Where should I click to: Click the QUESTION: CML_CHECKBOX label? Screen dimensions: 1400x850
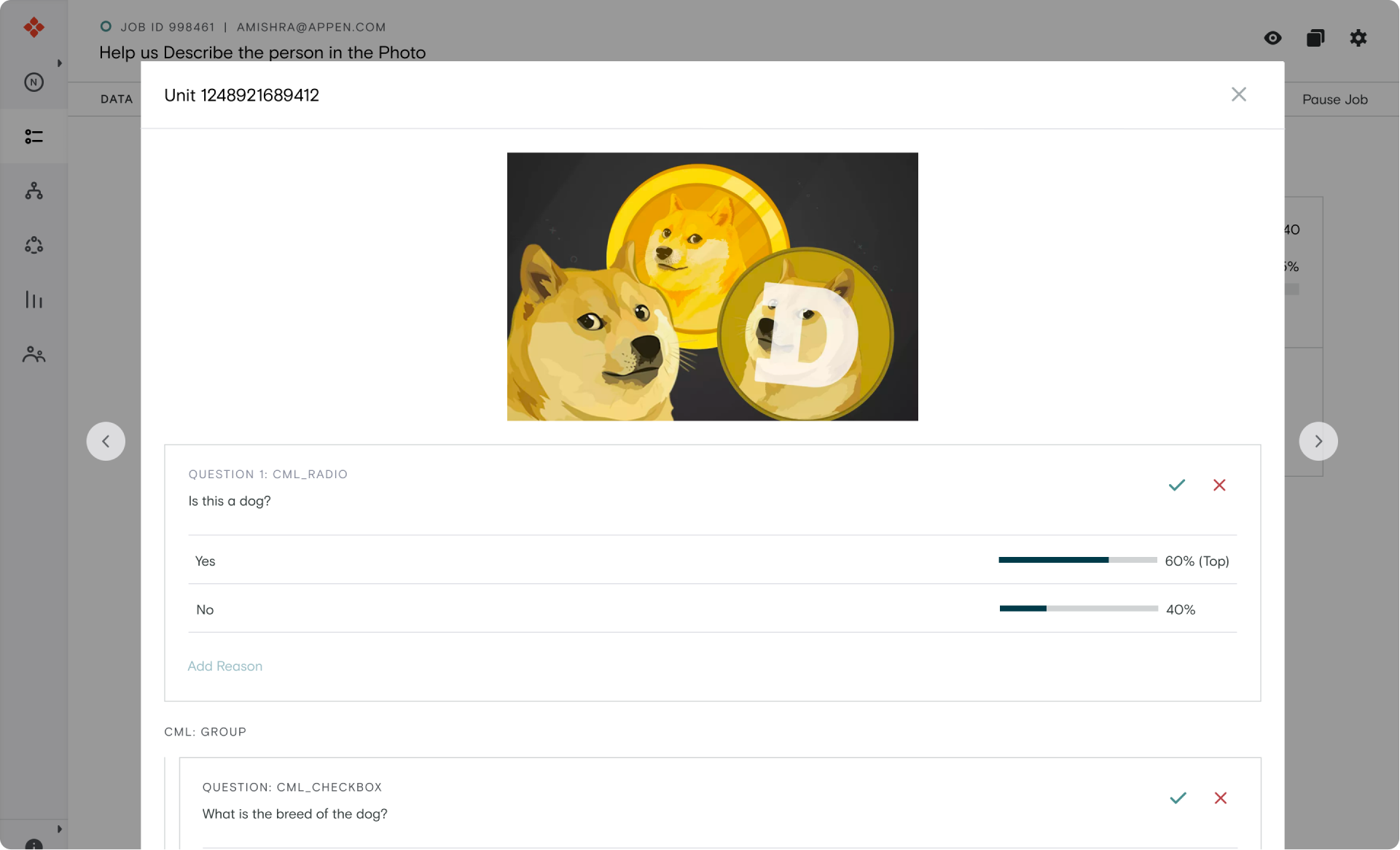pos(292,787)
